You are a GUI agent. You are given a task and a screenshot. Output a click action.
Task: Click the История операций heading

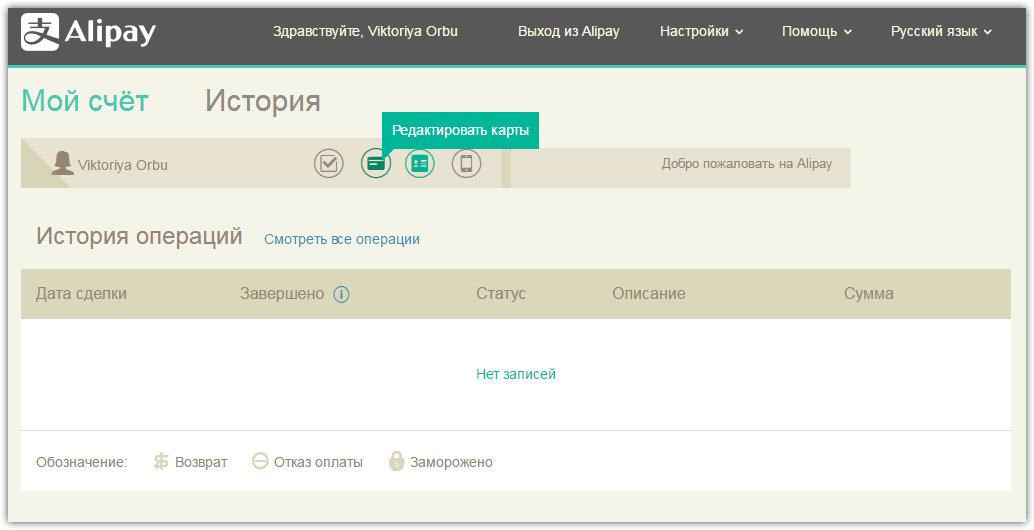(139, 236)
